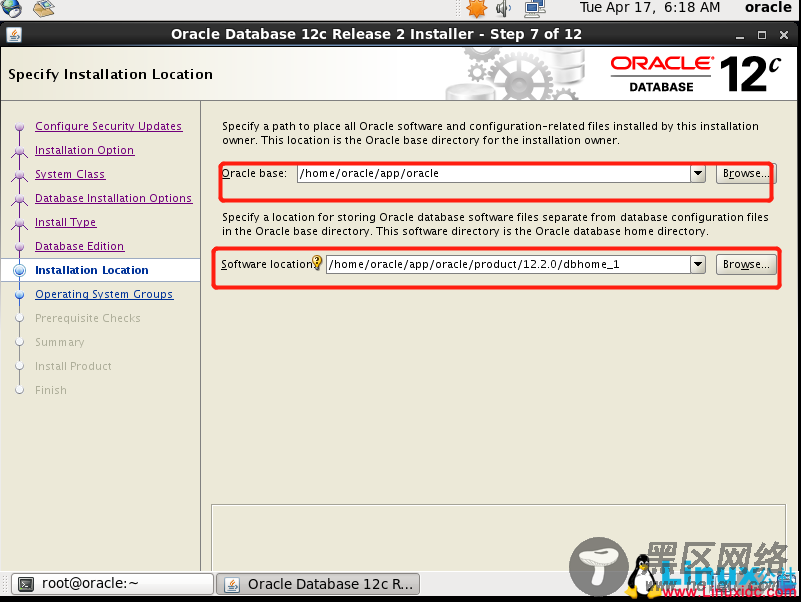Click the Finish step label
Screen dimensions: 801x602
tap(51, 390)
